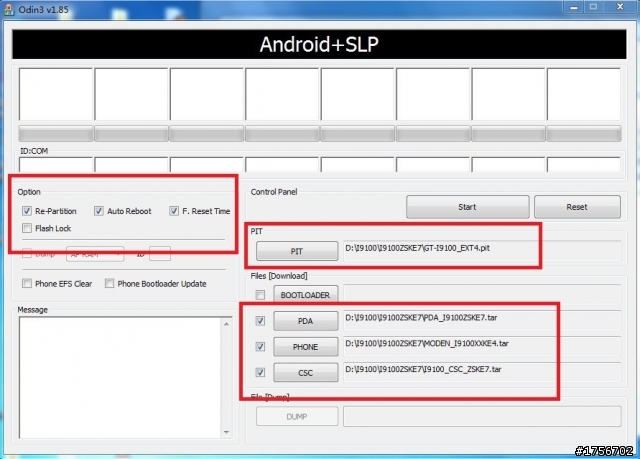640x459 pixels.
Task: Click inside the Message log box
Action: (x=120, y=378)
